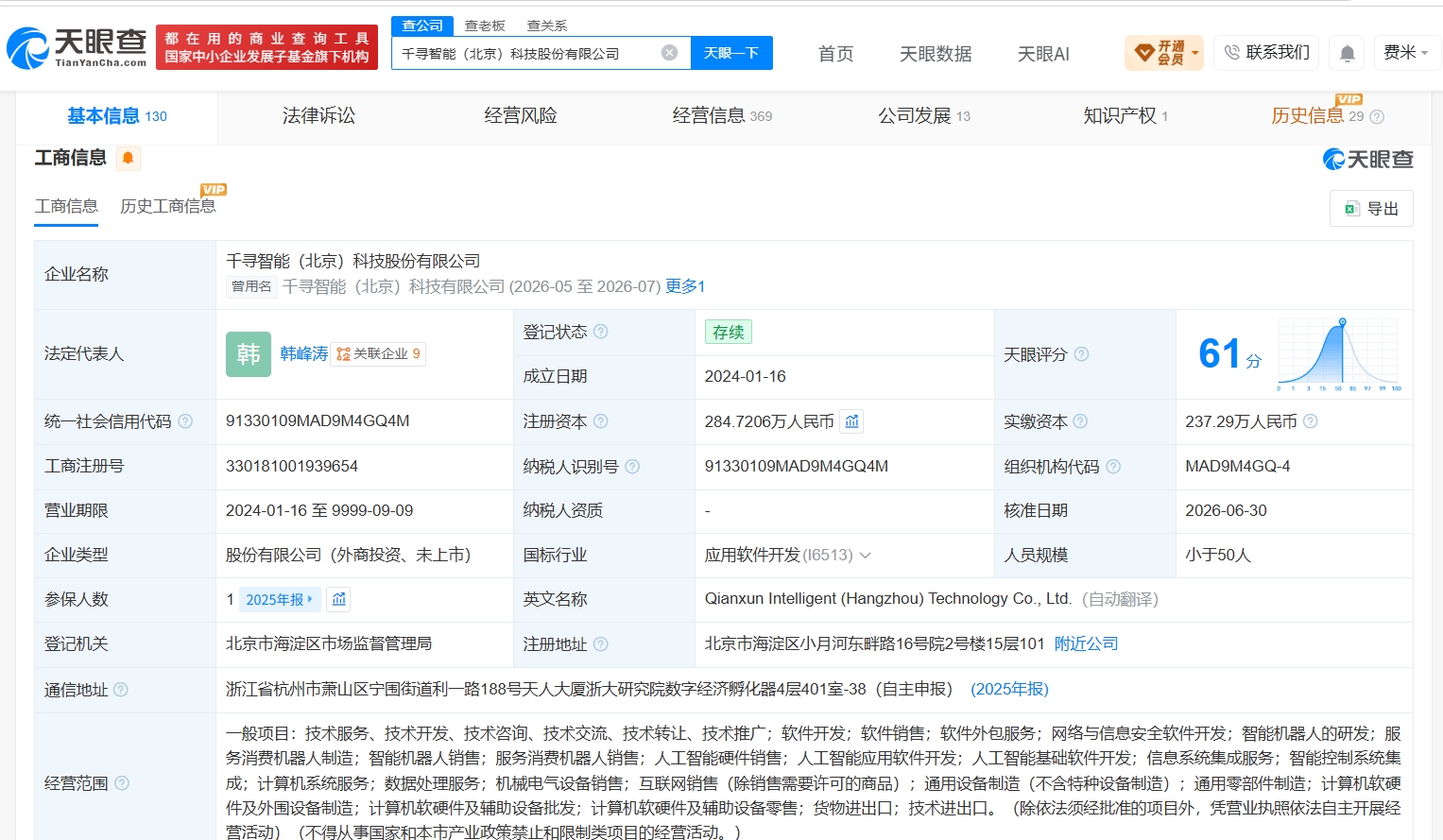This screenshot has height=840, width=1443.
Task: Click the Excel icon on 导出 button
Action: coord(1351,209)
